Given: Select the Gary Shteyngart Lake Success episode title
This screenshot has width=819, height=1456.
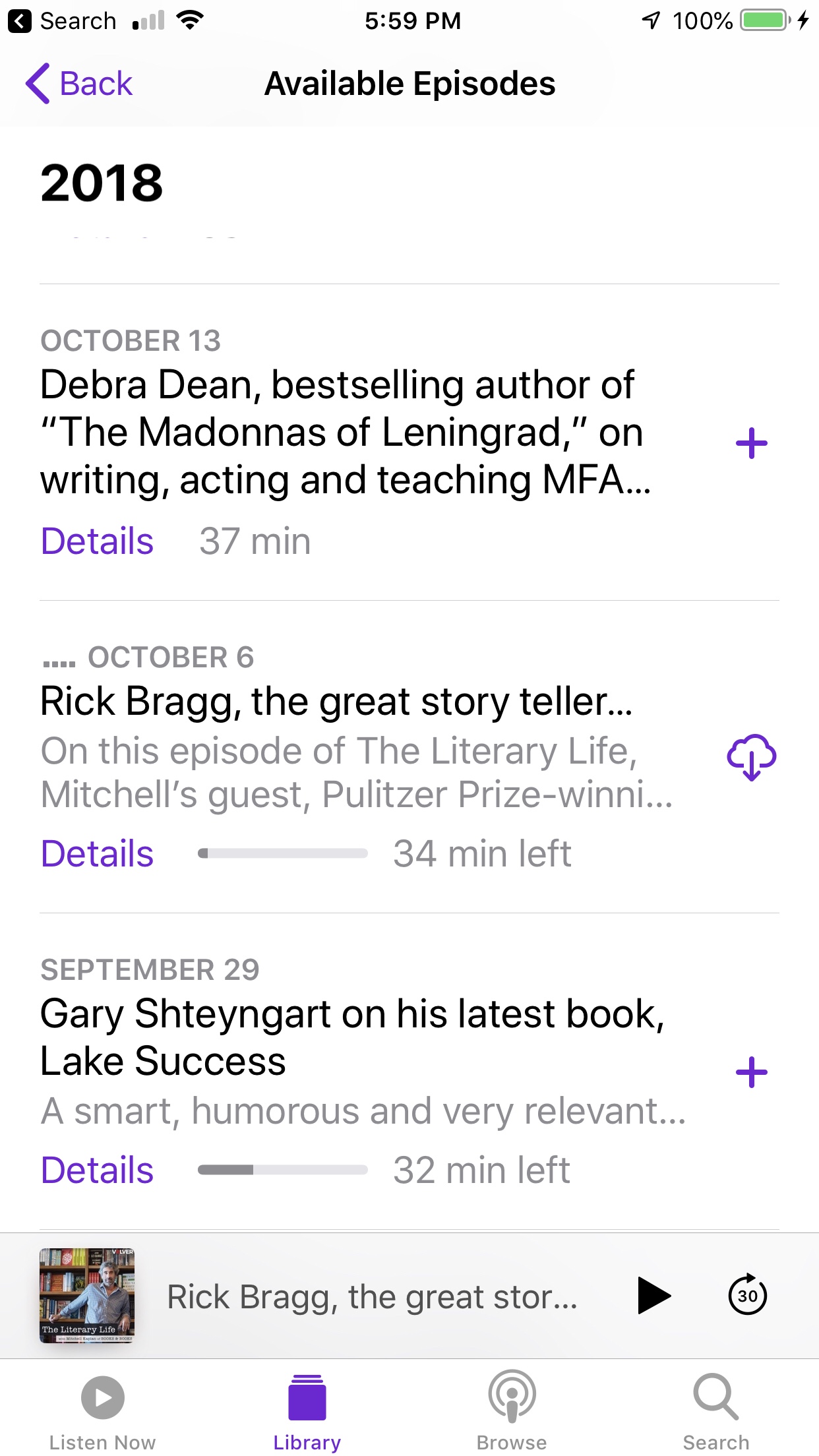Looking at the screenshot, I should [352, 1037].
